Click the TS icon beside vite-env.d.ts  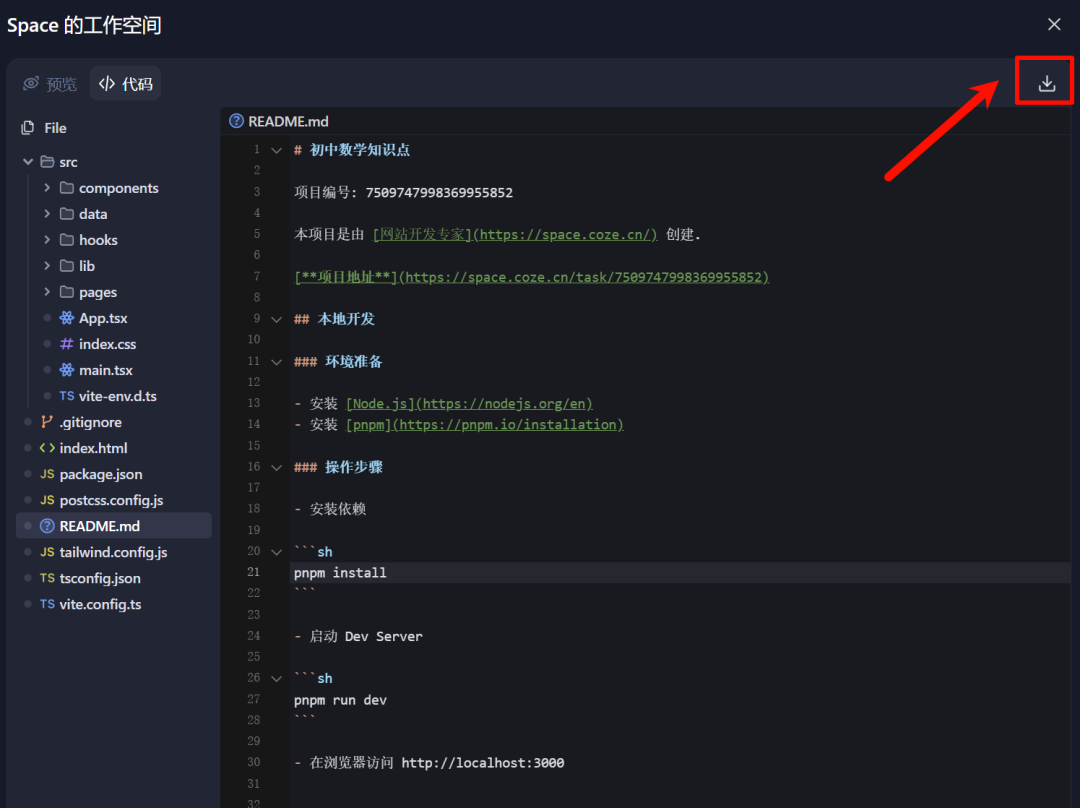(67, 396)
